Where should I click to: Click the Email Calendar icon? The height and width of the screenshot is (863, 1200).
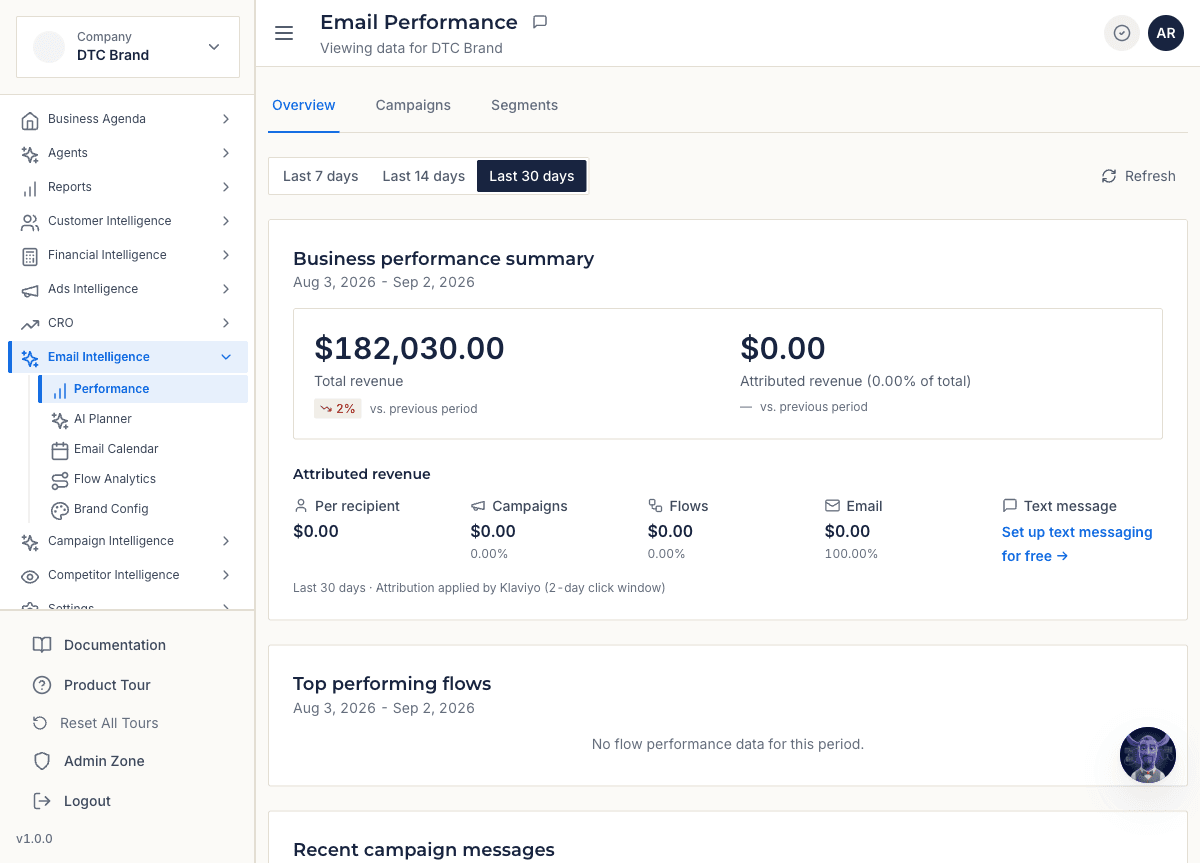tap(60, 450)
